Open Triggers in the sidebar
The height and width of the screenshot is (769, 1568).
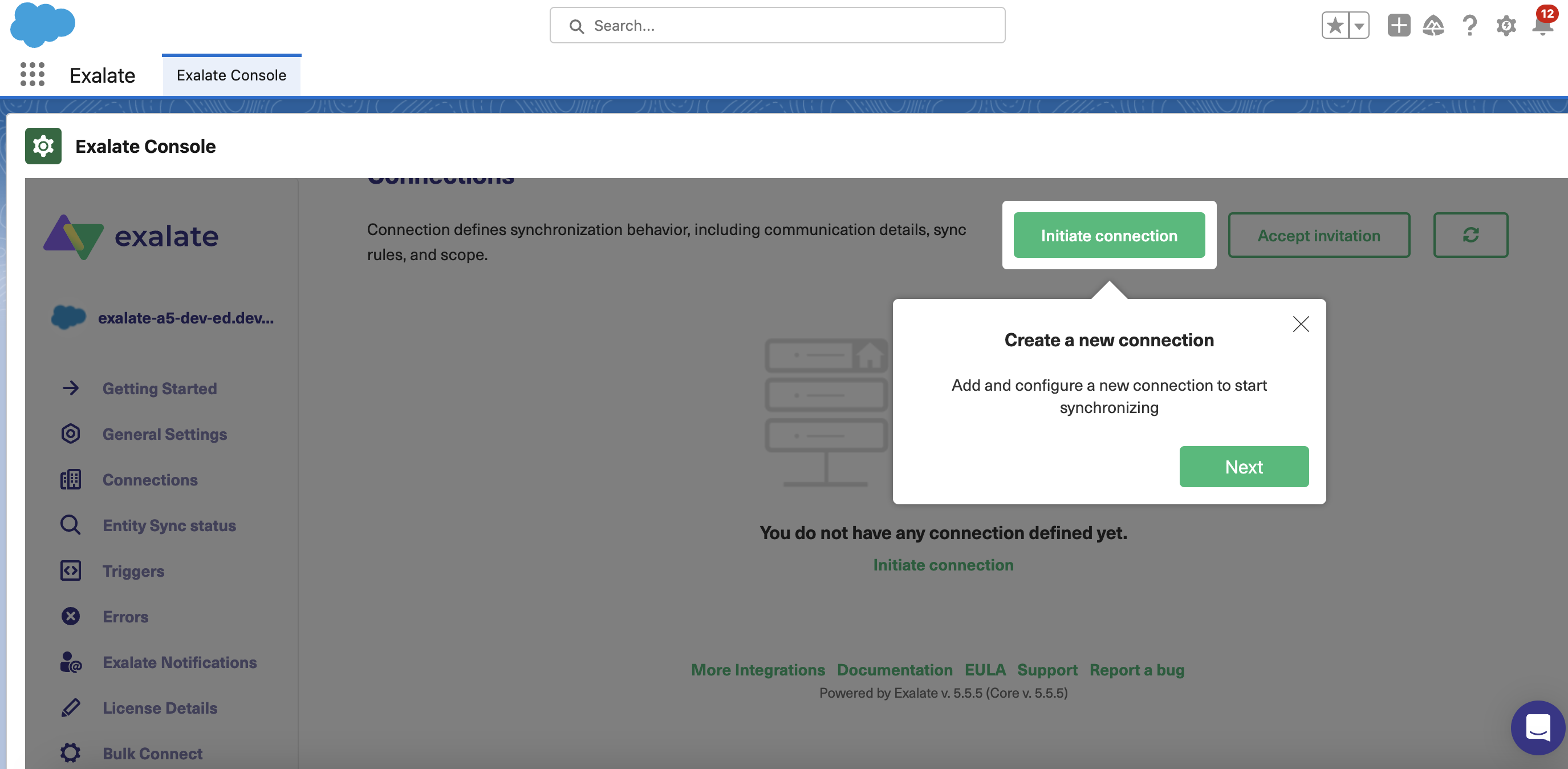point(133,571)
